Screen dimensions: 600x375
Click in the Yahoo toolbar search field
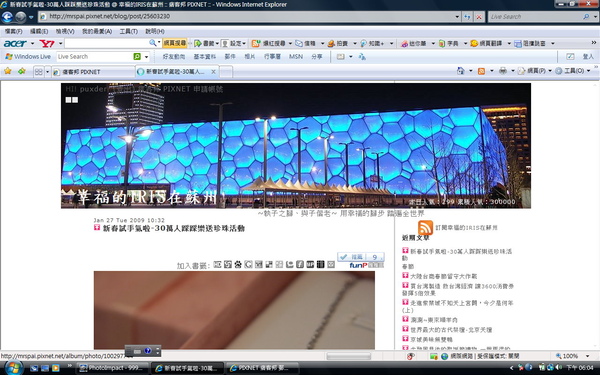(x=106, y=43)
